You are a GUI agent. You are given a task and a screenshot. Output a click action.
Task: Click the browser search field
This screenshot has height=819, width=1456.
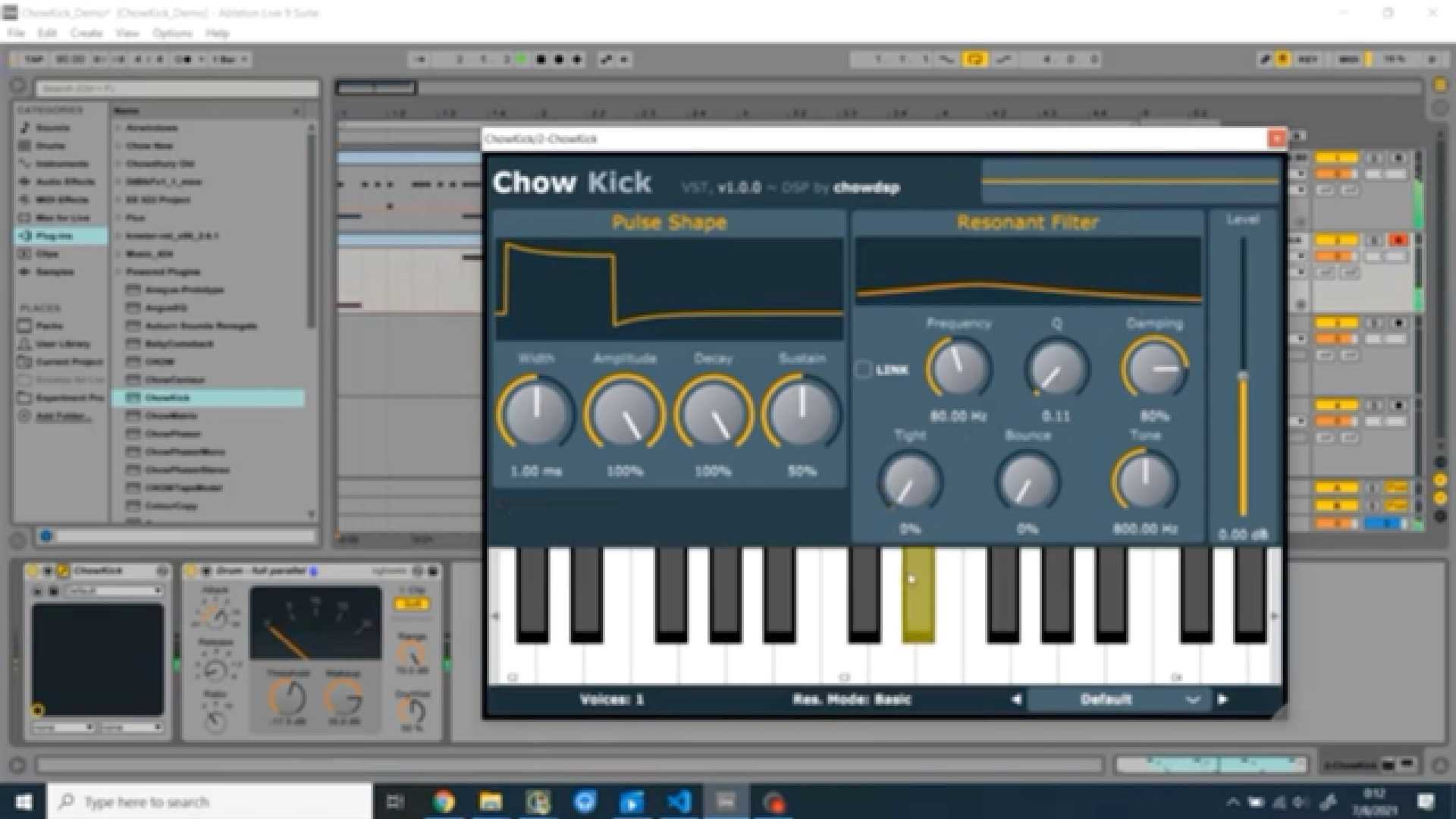[x=177, y=89]
